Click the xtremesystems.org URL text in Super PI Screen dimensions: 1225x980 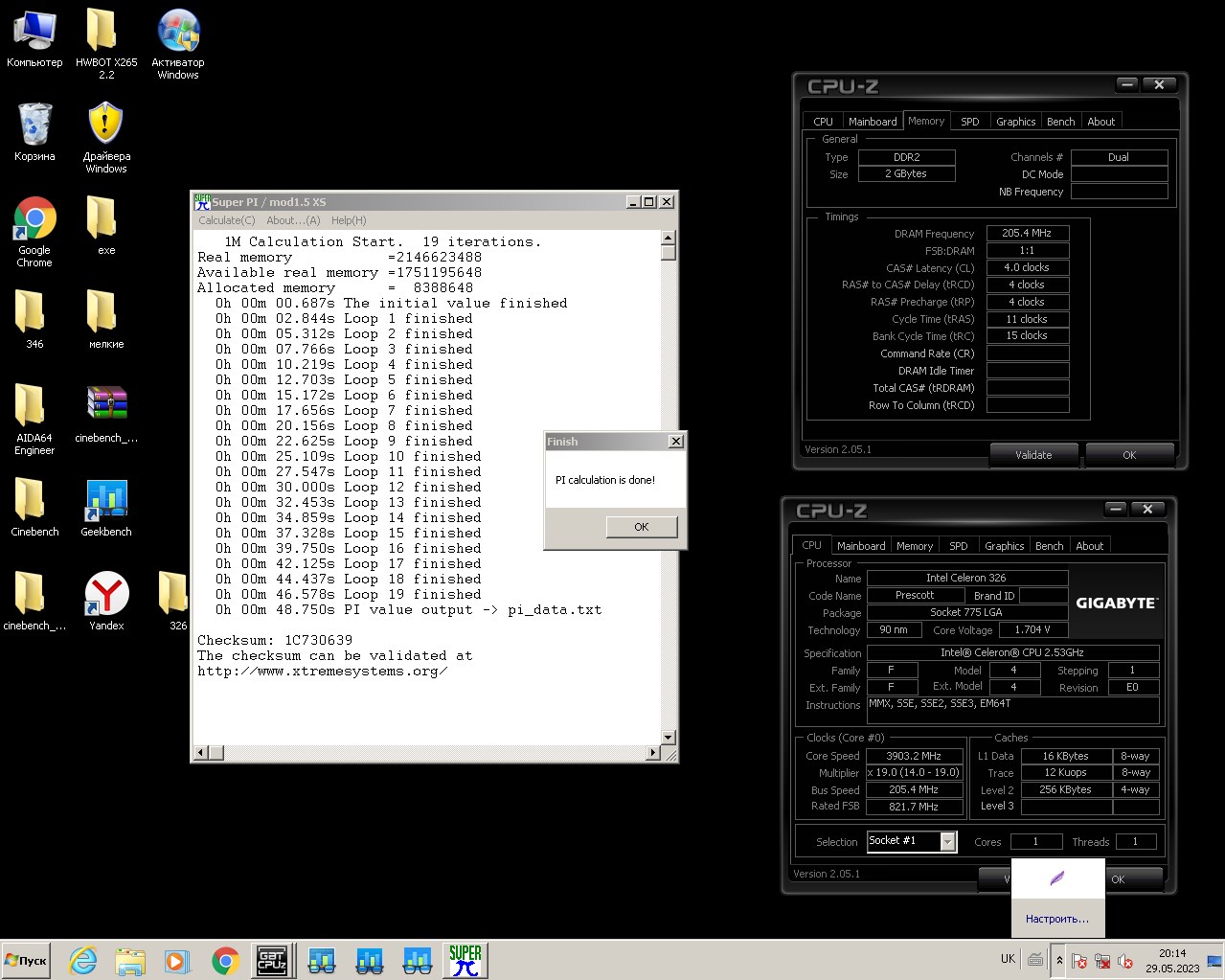[322, 671]
